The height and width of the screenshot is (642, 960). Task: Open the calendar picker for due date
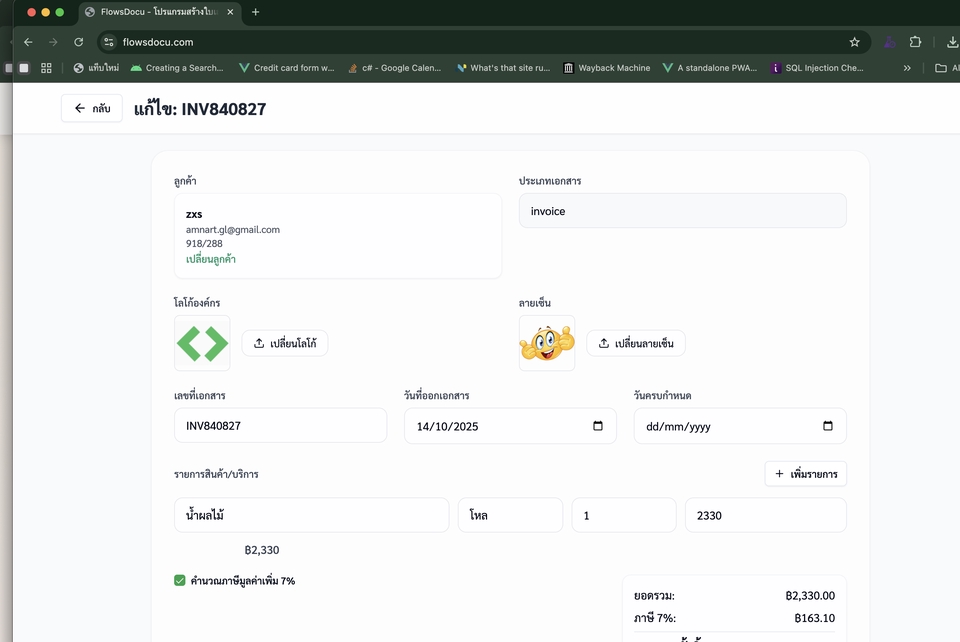(x=828, y=426)
